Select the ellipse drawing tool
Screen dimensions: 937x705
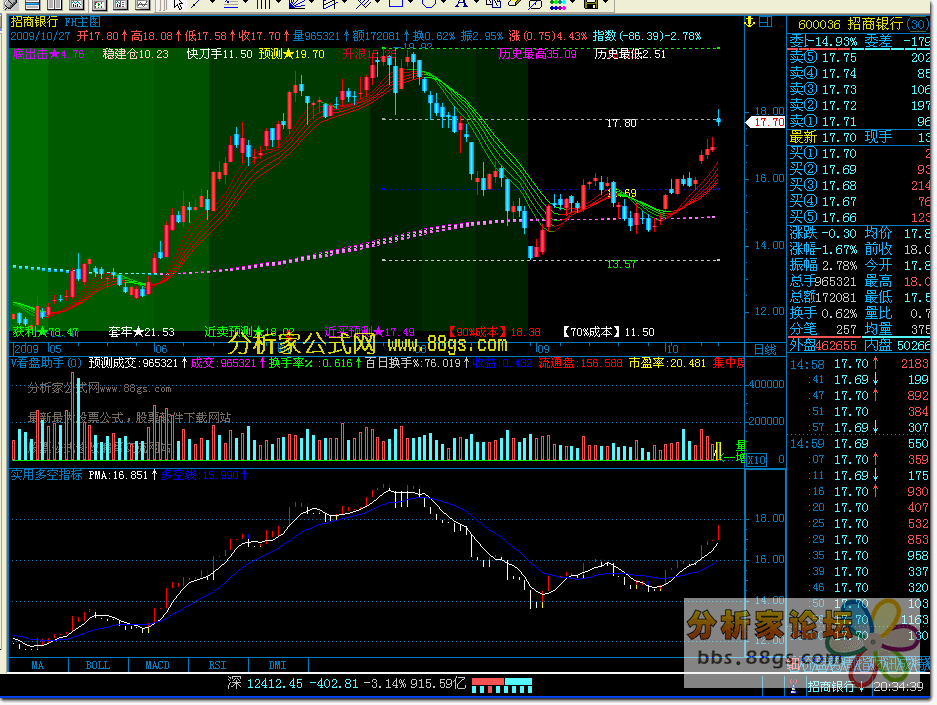tap(428, 4)
